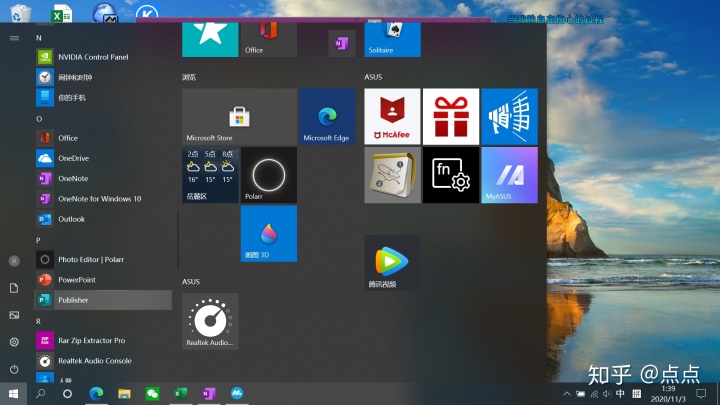Open the red gift box tile

click(451, 117)
